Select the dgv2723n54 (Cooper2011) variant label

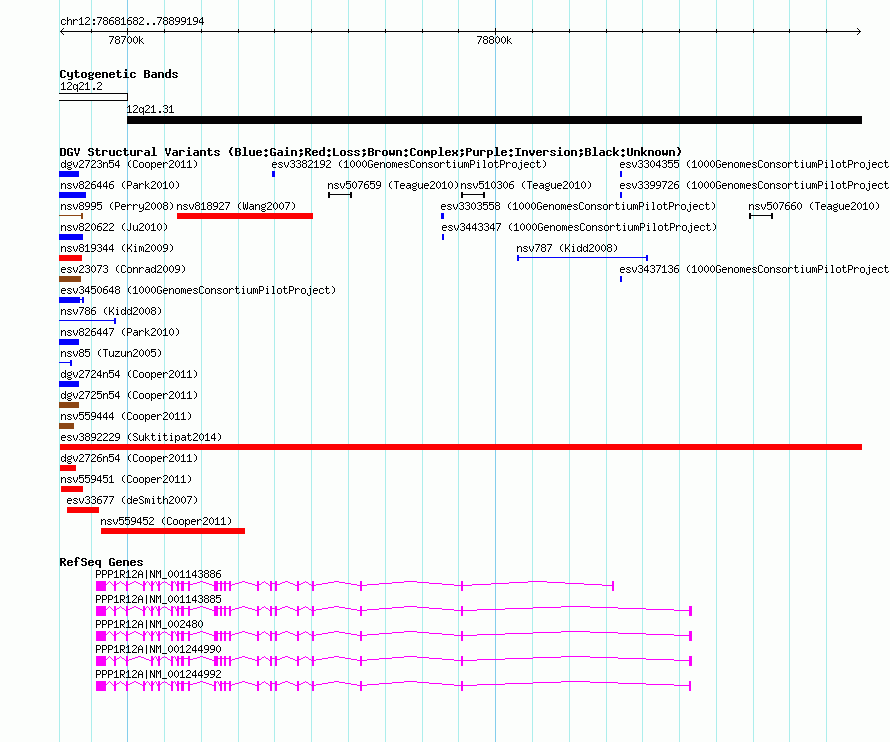click(129, 164)
